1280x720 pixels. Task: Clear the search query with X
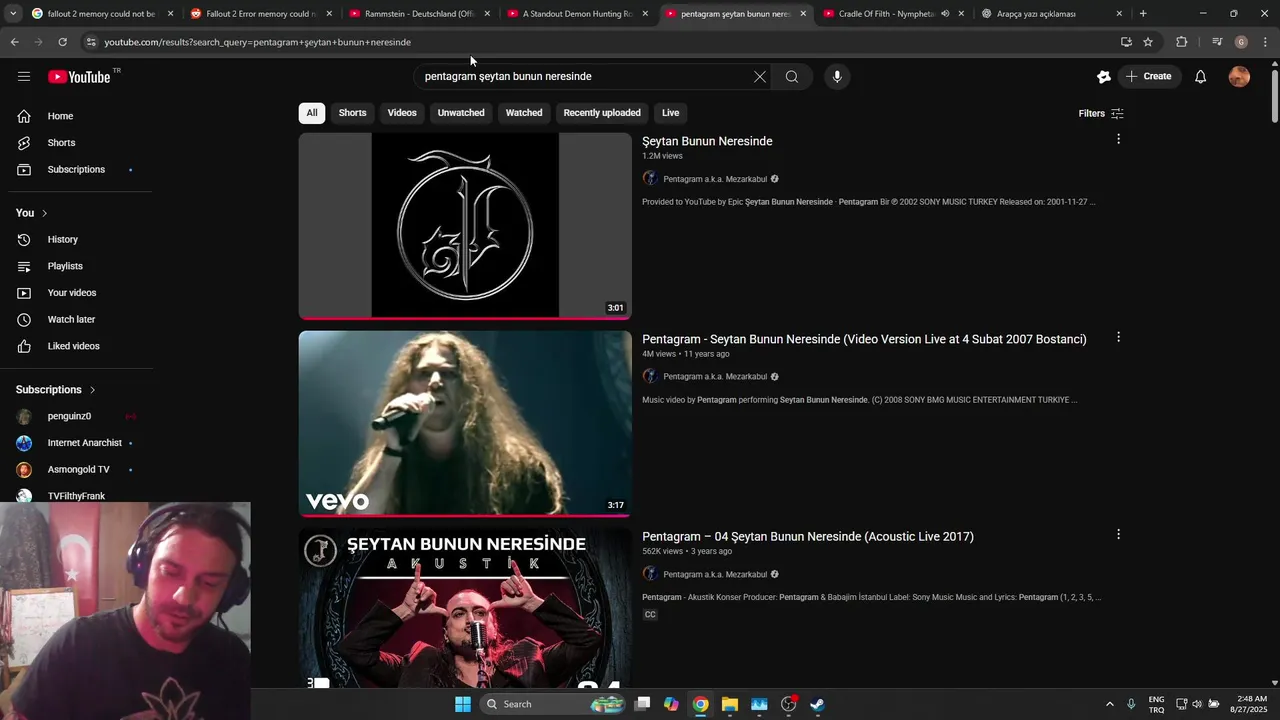click(760, 77)
